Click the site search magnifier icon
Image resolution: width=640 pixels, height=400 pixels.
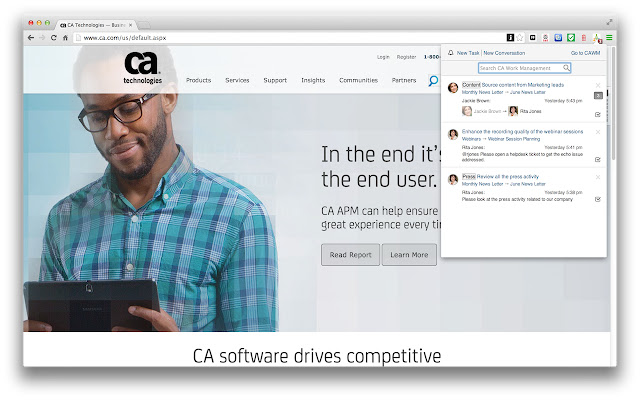(433, 80)
